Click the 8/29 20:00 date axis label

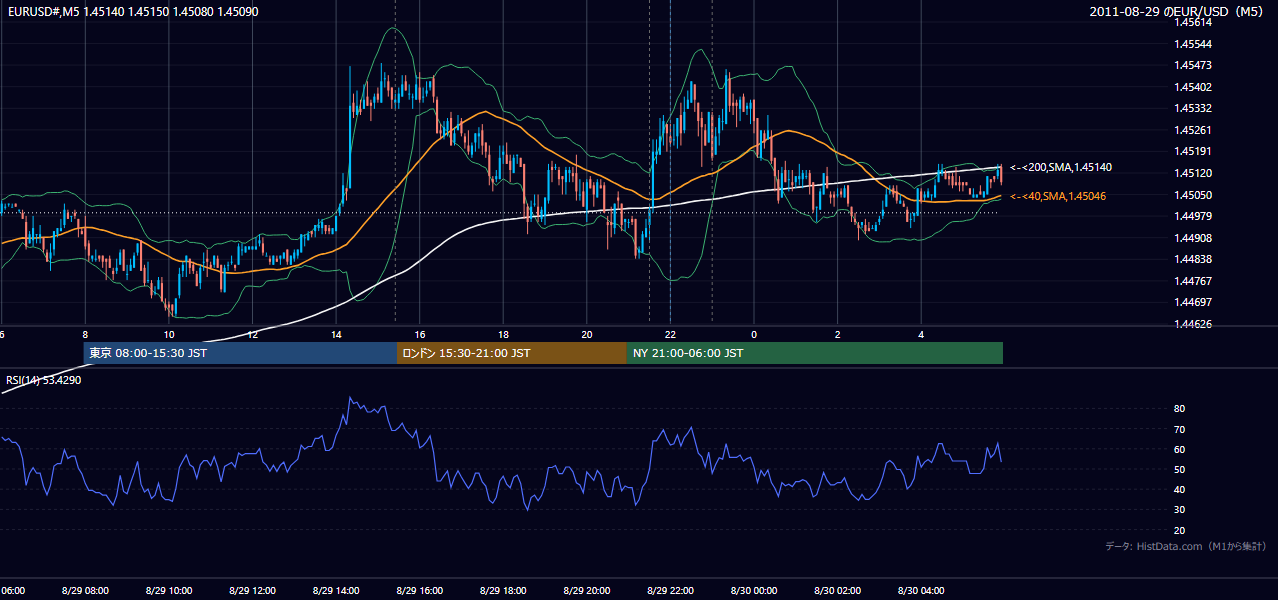(587, 591)
